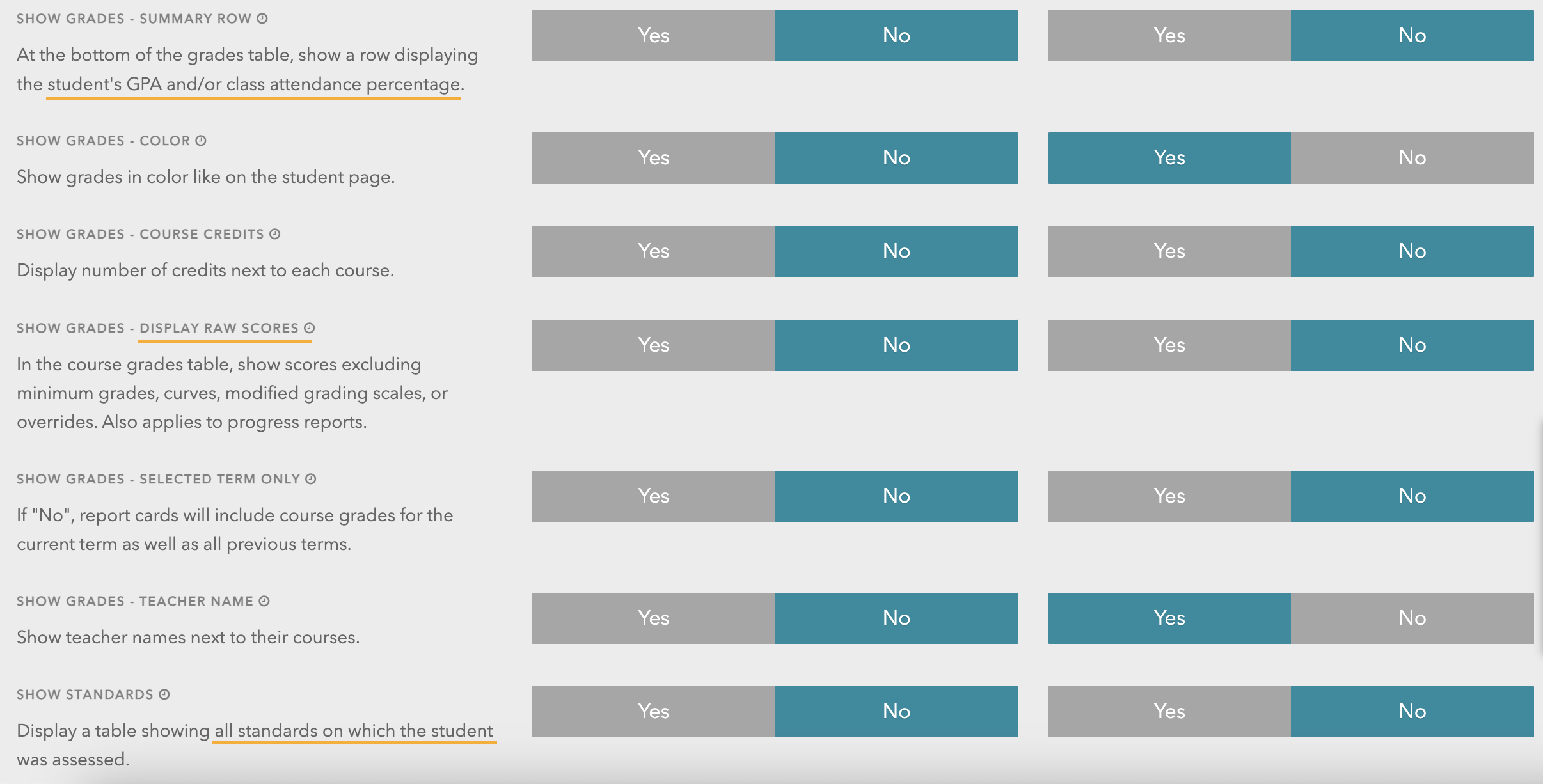The image size is (1543, 784).
Task: Enable Color grades Yes in left column
Action: [x=653, y=158]
